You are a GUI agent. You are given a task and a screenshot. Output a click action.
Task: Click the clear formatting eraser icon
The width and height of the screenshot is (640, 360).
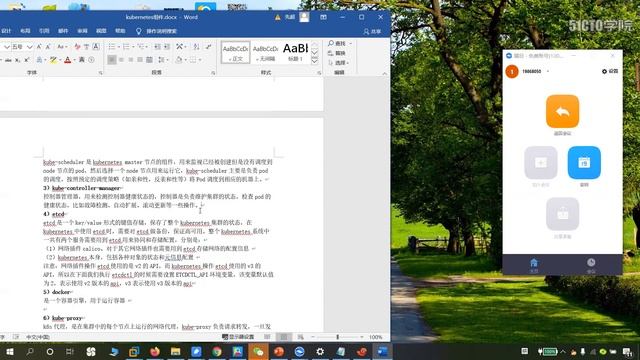78,47
